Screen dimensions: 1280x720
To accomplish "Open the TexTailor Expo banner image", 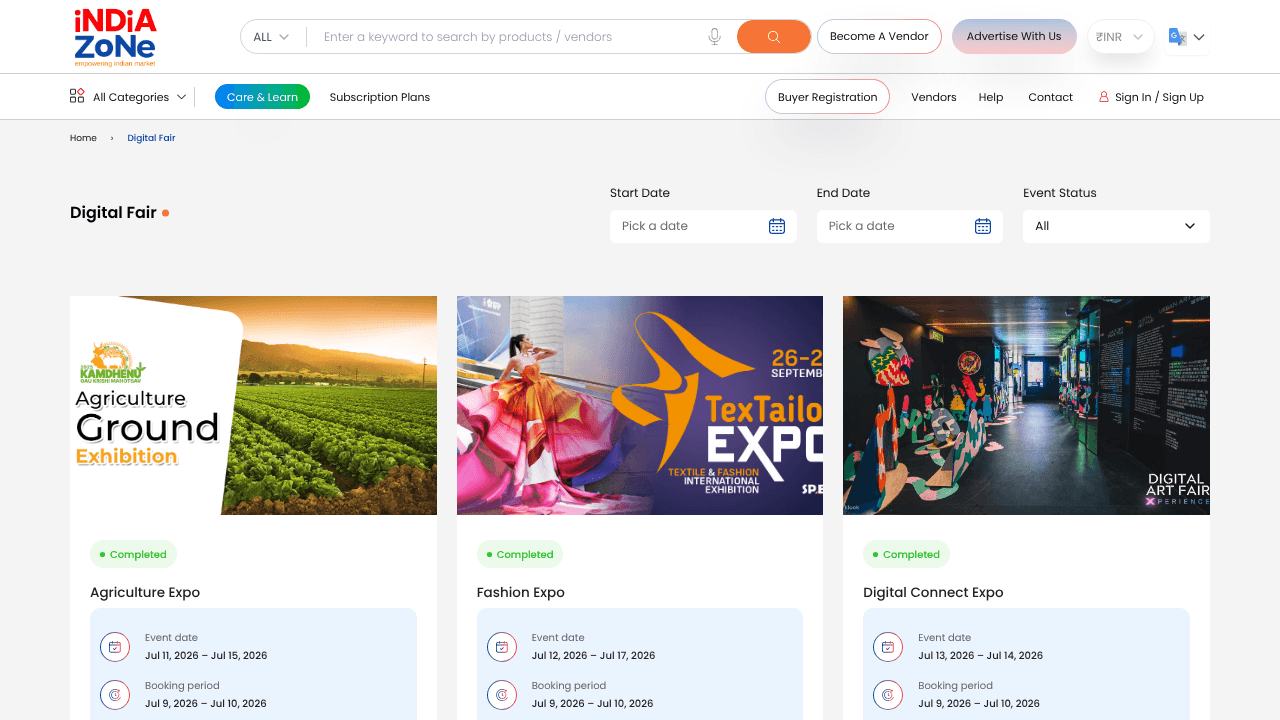I will coord(640,405).
